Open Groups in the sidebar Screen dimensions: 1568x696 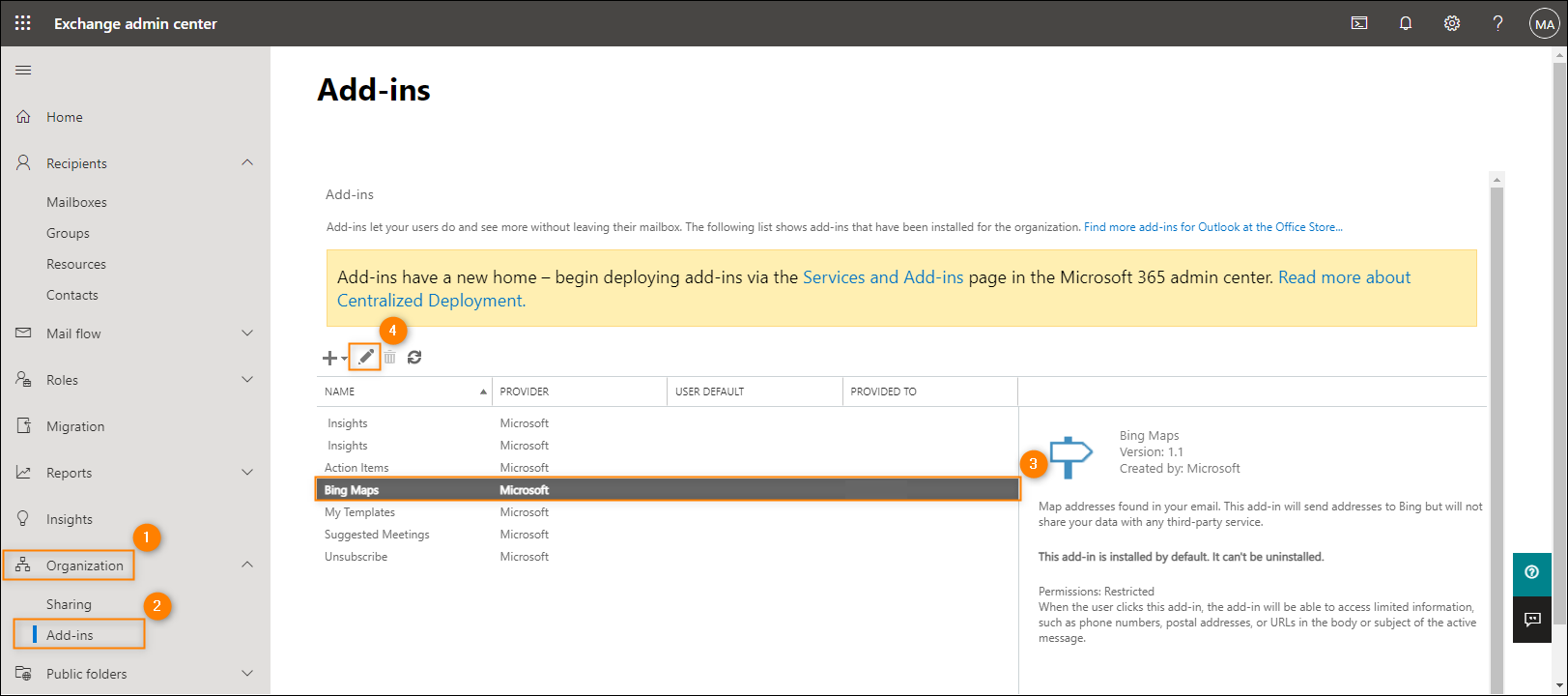[68, 233]
